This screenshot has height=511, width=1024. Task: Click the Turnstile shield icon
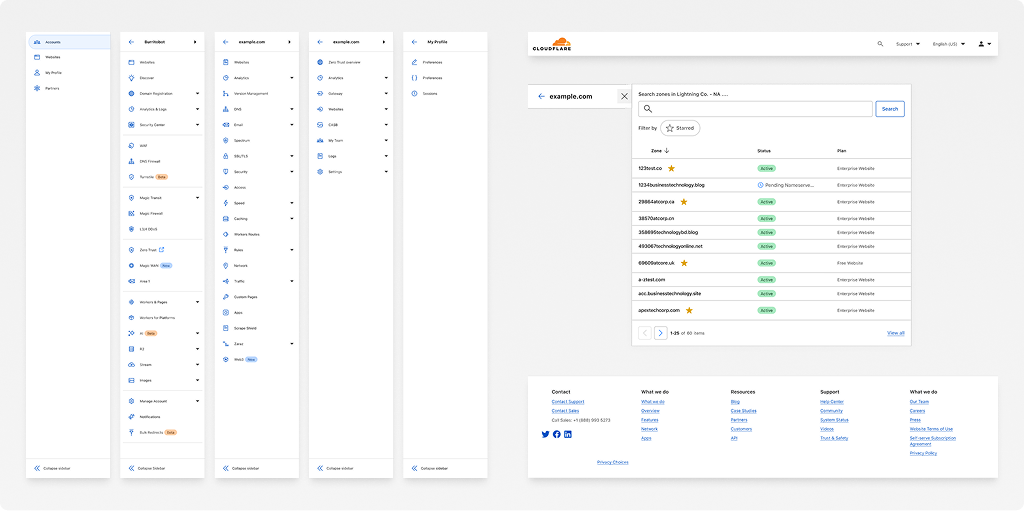(x=131, y=177)
